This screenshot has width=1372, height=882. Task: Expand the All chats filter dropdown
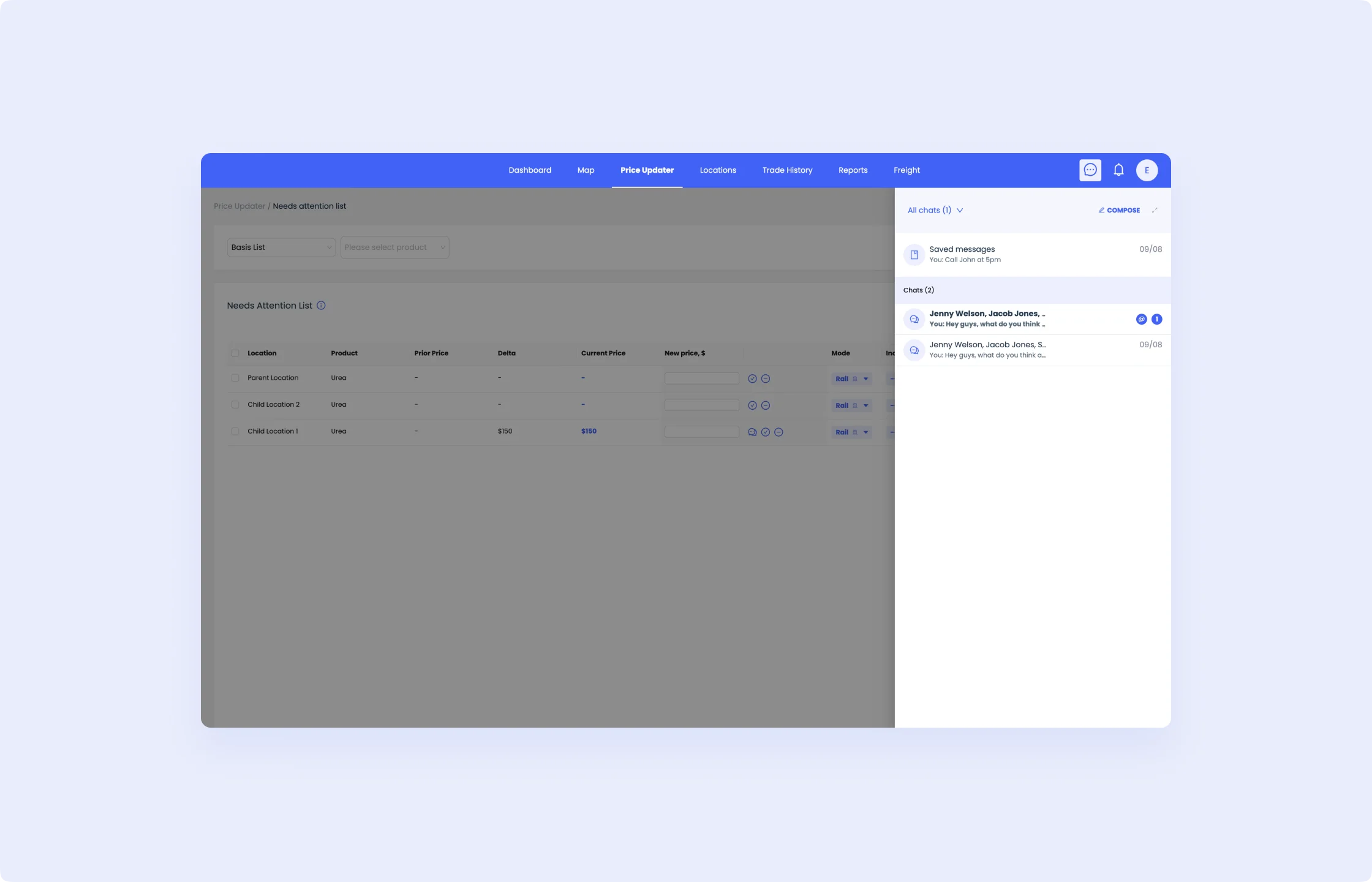click(x=935, y=210)
